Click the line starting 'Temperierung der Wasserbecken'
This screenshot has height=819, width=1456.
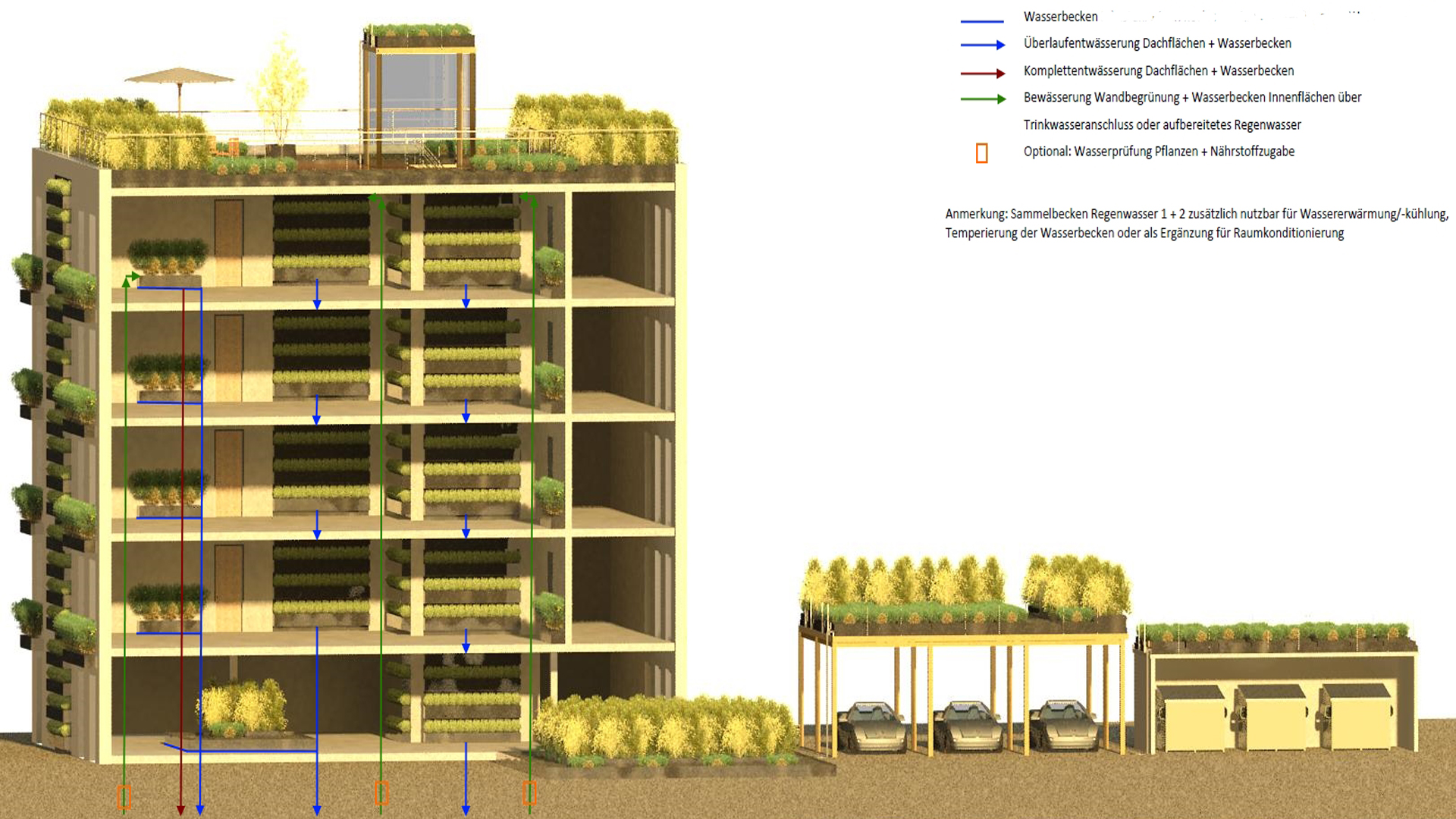pyautogui.click(x=1144, y=233)
